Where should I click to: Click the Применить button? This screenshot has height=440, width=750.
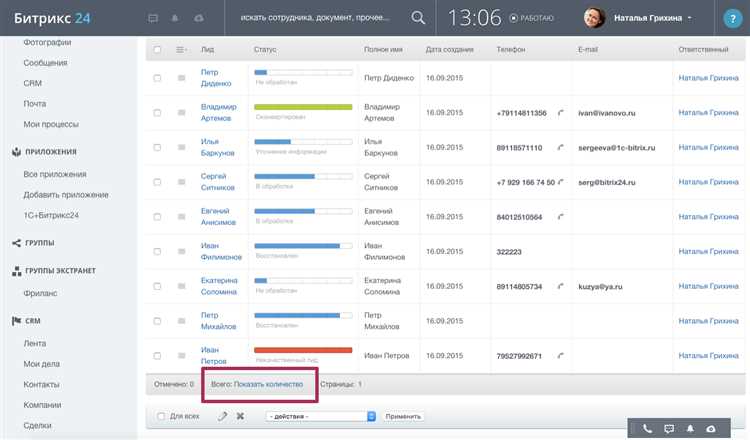coord(403,417)
